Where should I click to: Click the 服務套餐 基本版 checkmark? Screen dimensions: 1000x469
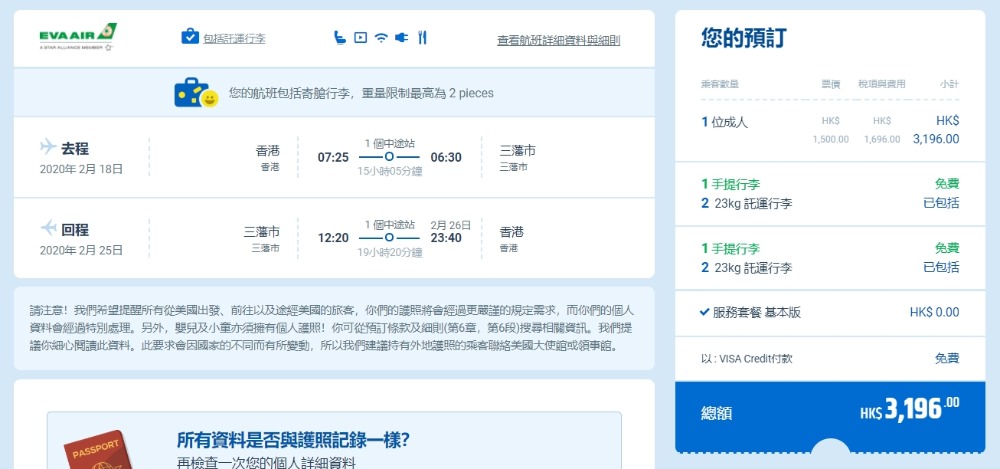[705, 312]
